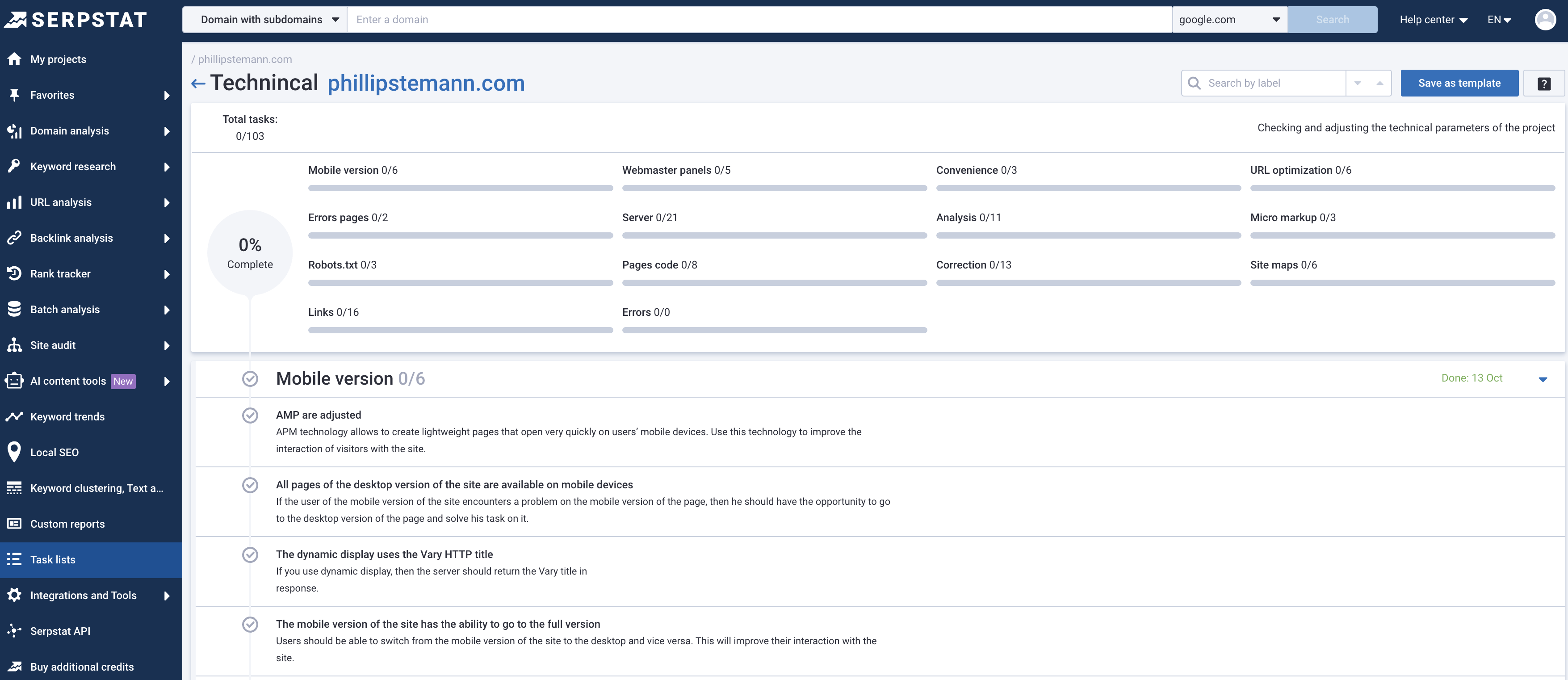Viewport: 1568px width, 680px height.
Task: Click the Backlink analysis link icon
Action: (x=14, y=238)
